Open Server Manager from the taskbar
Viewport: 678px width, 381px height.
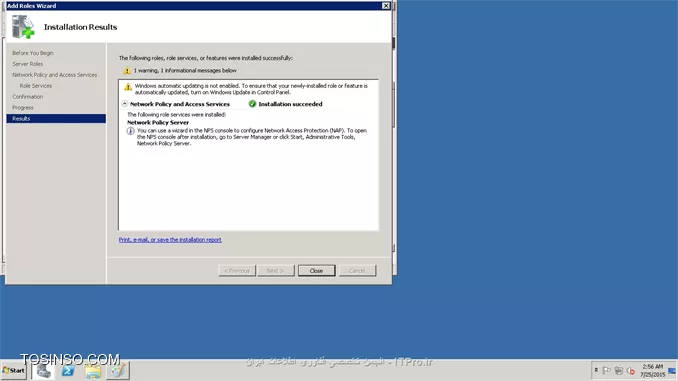[43, 371]
